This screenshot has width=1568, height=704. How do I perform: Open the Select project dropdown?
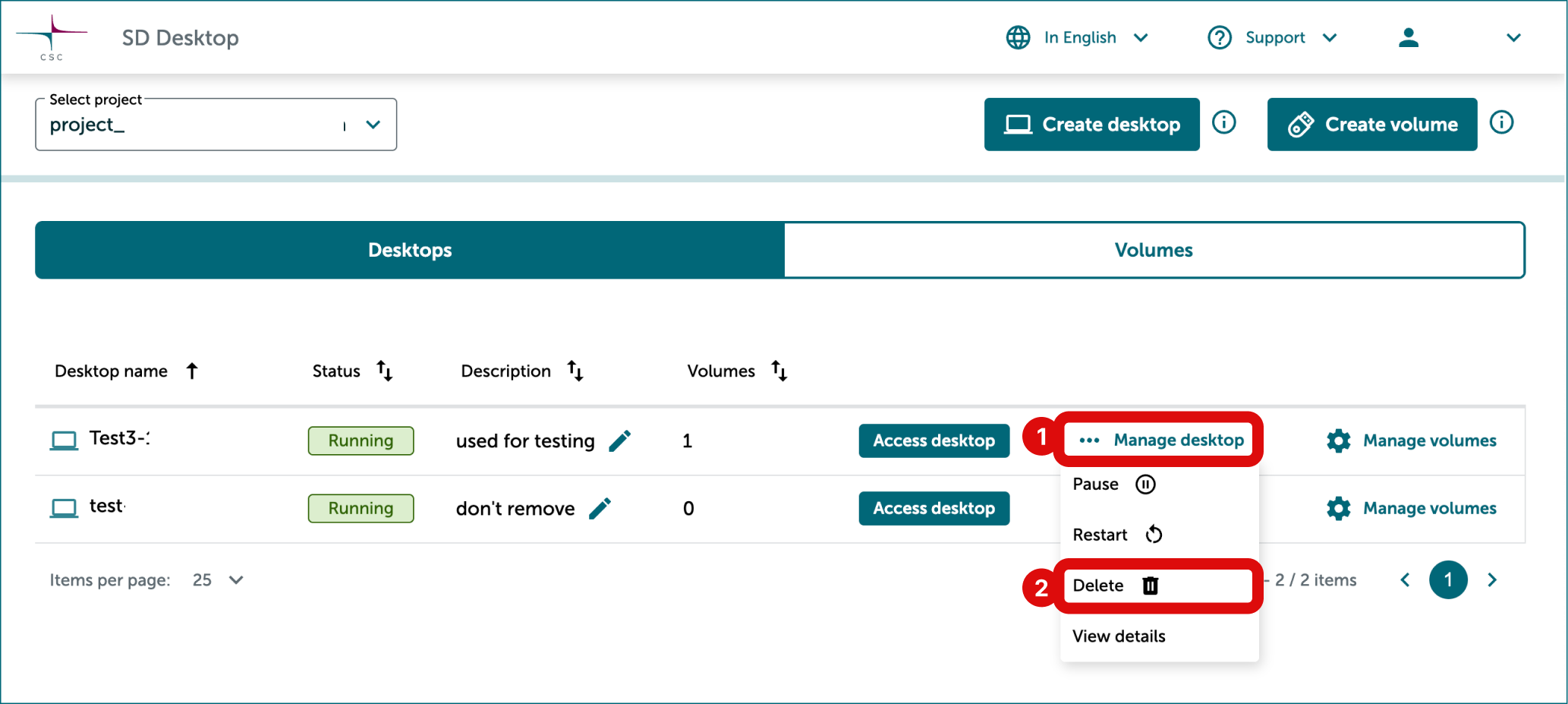coord(216,125)
